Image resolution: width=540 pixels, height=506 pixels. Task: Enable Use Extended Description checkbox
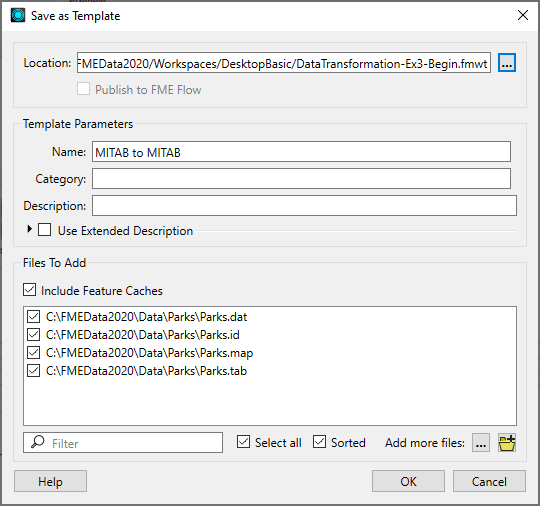44,229
